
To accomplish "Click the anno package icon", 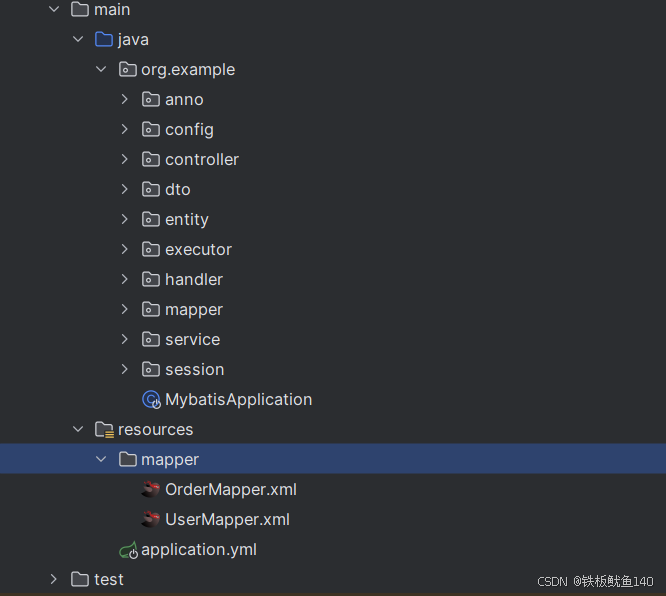I will pos(151,99).
